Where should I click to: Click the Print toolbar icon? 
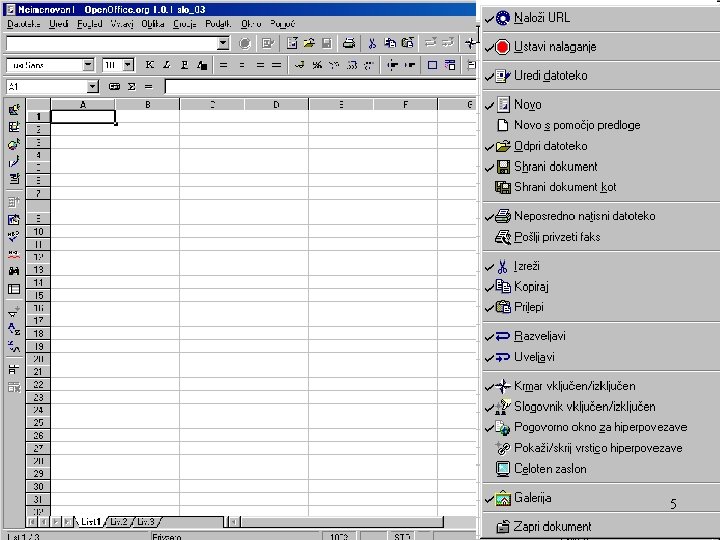point(349,44)
